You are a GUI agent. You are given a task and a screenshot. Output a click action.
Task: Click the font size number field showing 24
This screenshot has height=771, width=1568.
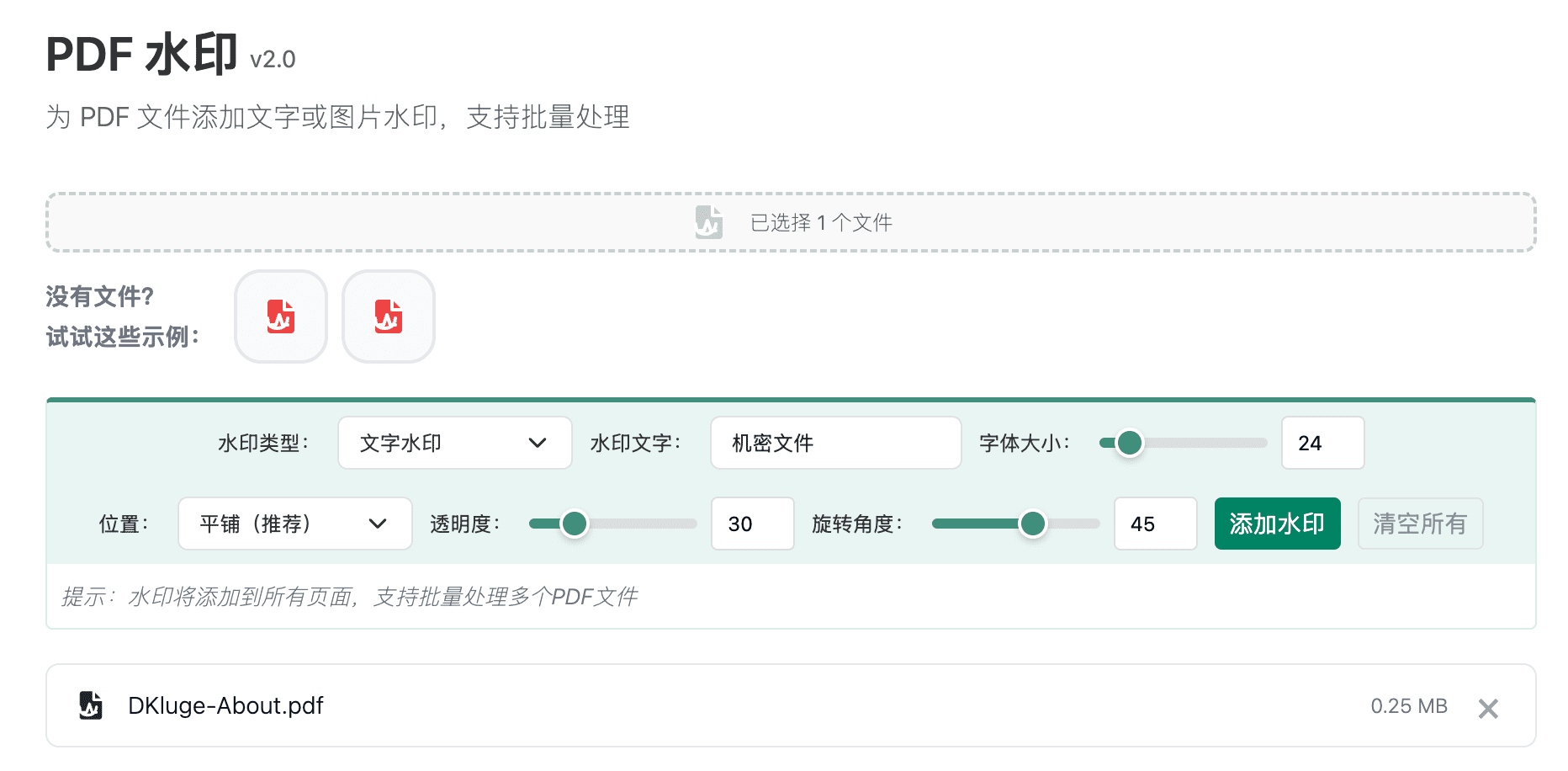pyautogui.click(x=1322, y=443)
